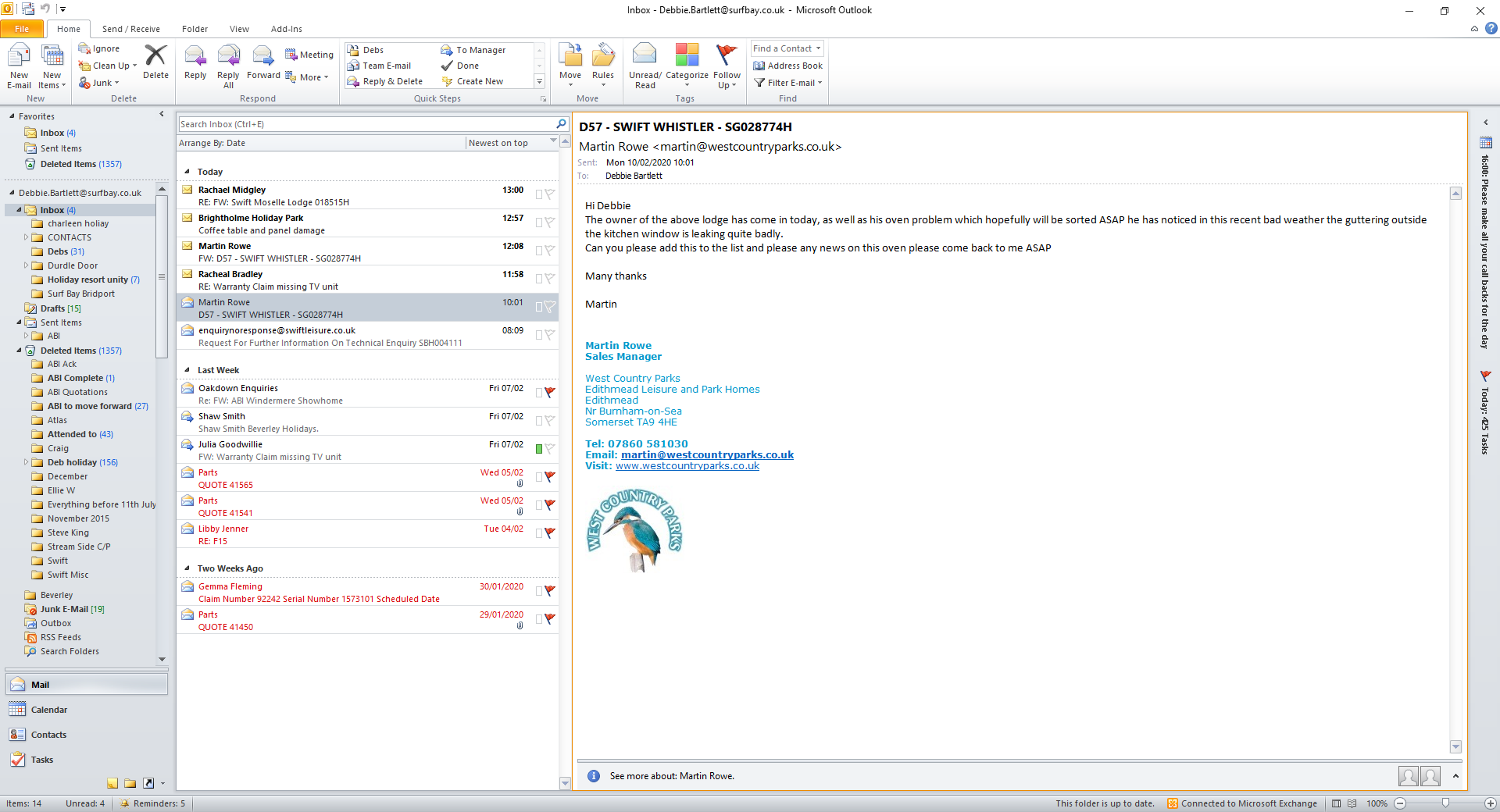The image size is (1500, 812).
Task: Clear the red flag on Gemma Fleming email
Action: pyautogui.click(x=550, y=591)
